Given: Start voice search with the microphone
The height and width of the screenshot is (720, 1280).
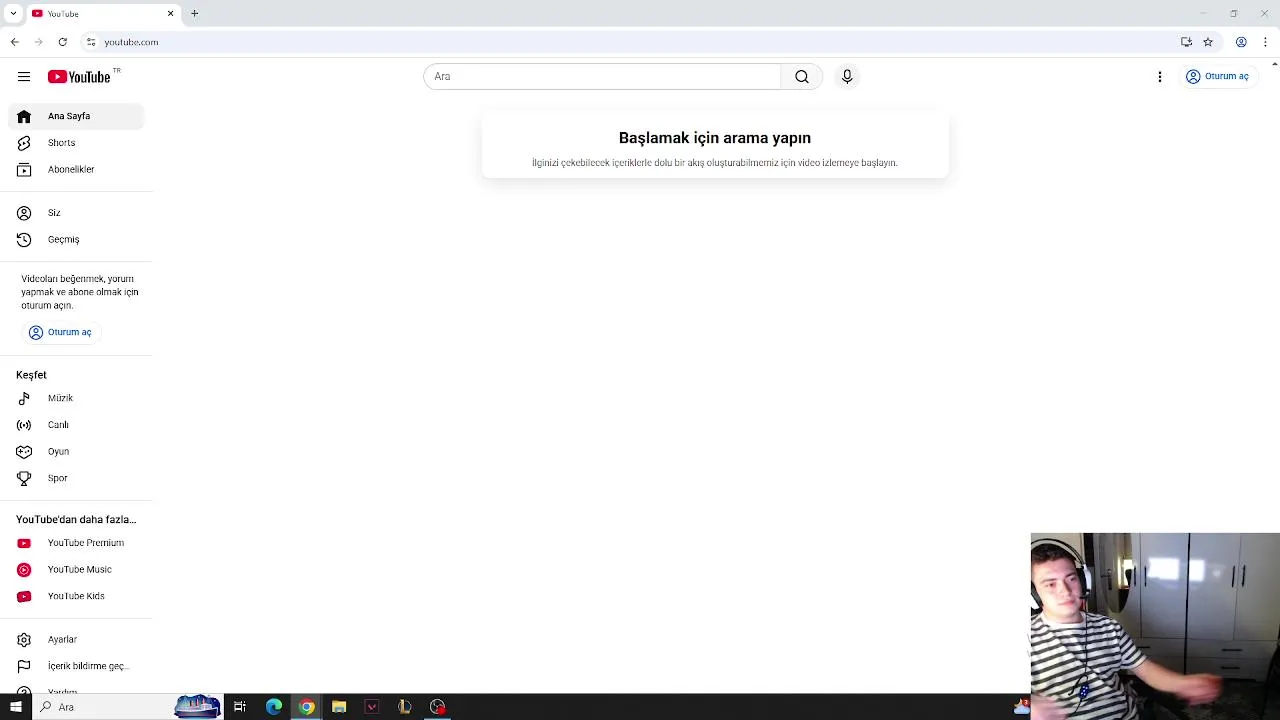Looking at the screenshot, I should pos(847,77).
